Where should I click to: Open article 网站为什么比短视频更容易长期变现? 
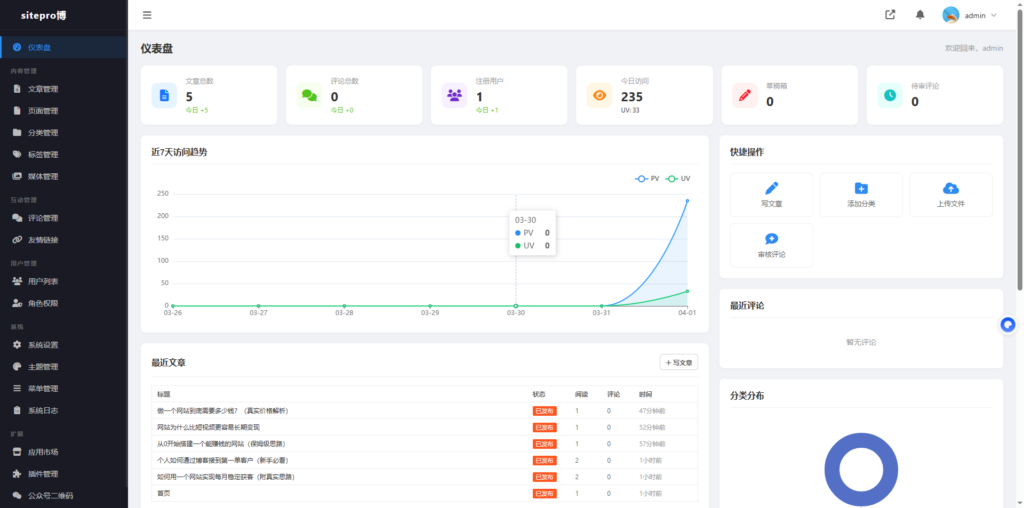208,427
